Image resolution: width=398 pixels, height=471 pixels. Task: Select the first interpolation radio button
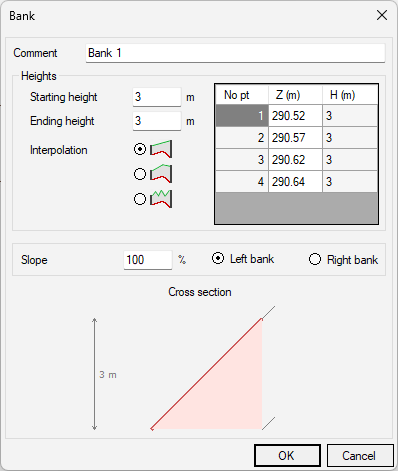click(140, 149)
